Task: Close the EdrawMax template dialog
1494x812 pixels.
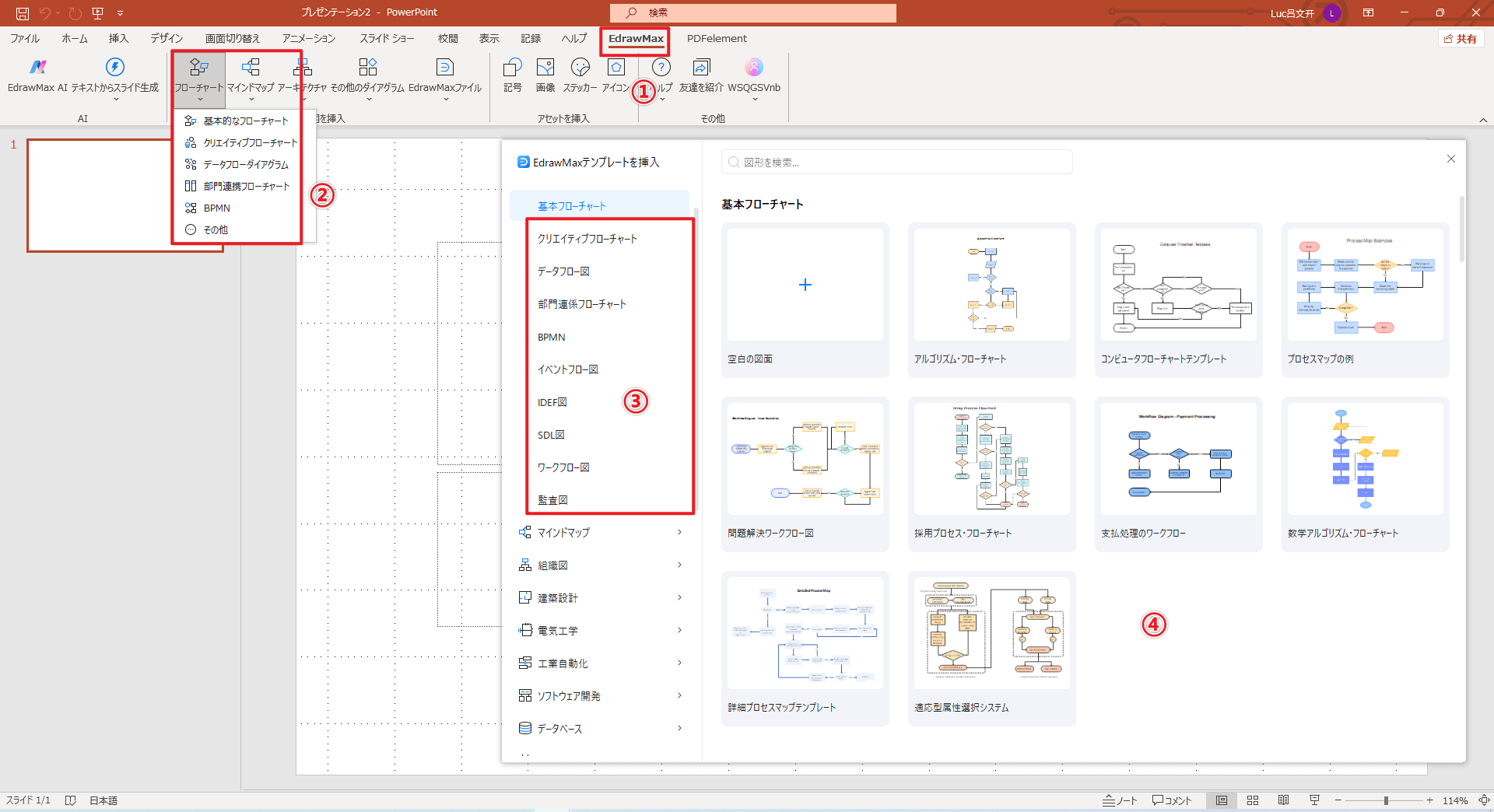Action: 1451,159
